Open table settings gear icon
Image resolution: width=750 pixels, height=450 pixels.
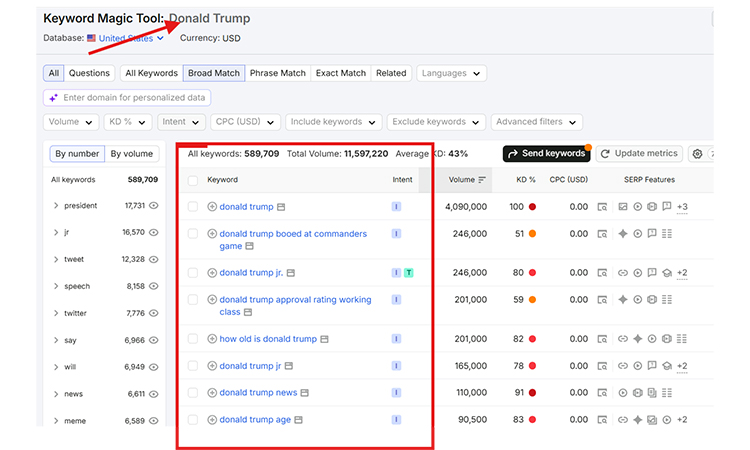pyautogui.click(x=697, y=154)
